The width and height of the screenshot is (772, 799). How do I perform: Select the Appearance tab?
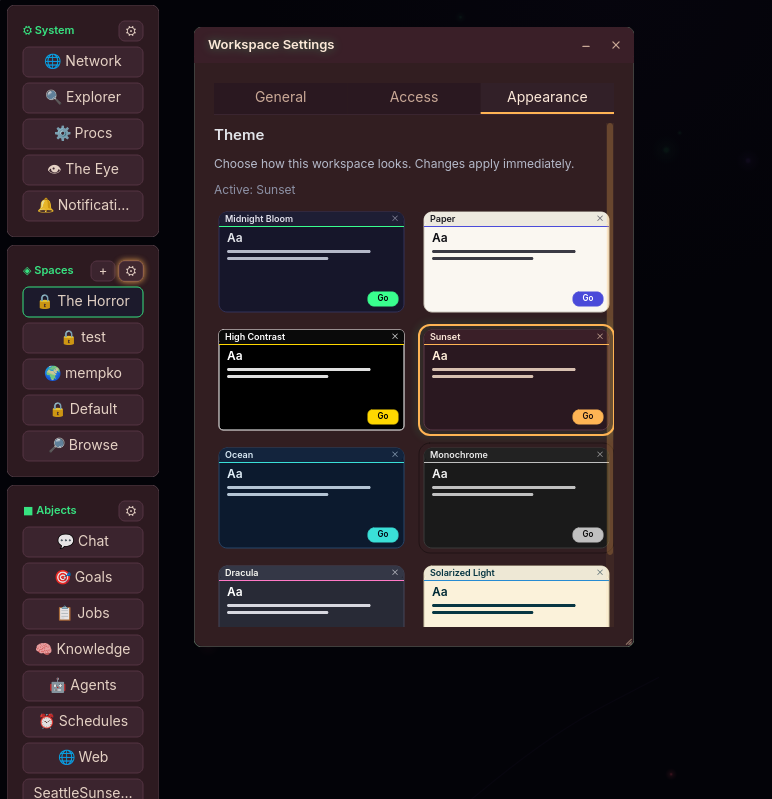click(547, 97)
